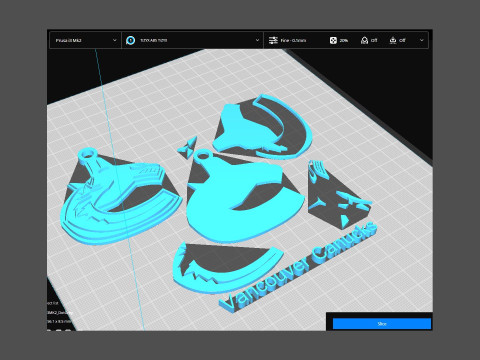Viewport: 480px width, 360px height.
Task: Open the Fine print profile setting
Action: coord(293,40)
